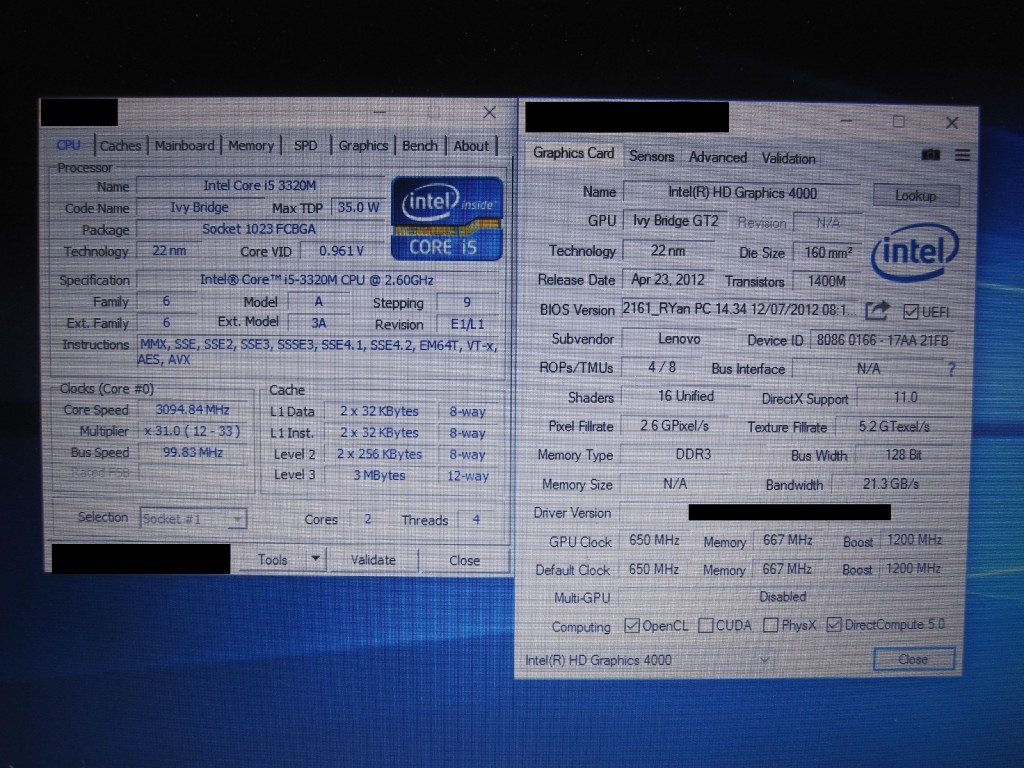Close the CPU window via Close button
The height and width of the screenshot is (768, 1024).
[x=464, y=560]
